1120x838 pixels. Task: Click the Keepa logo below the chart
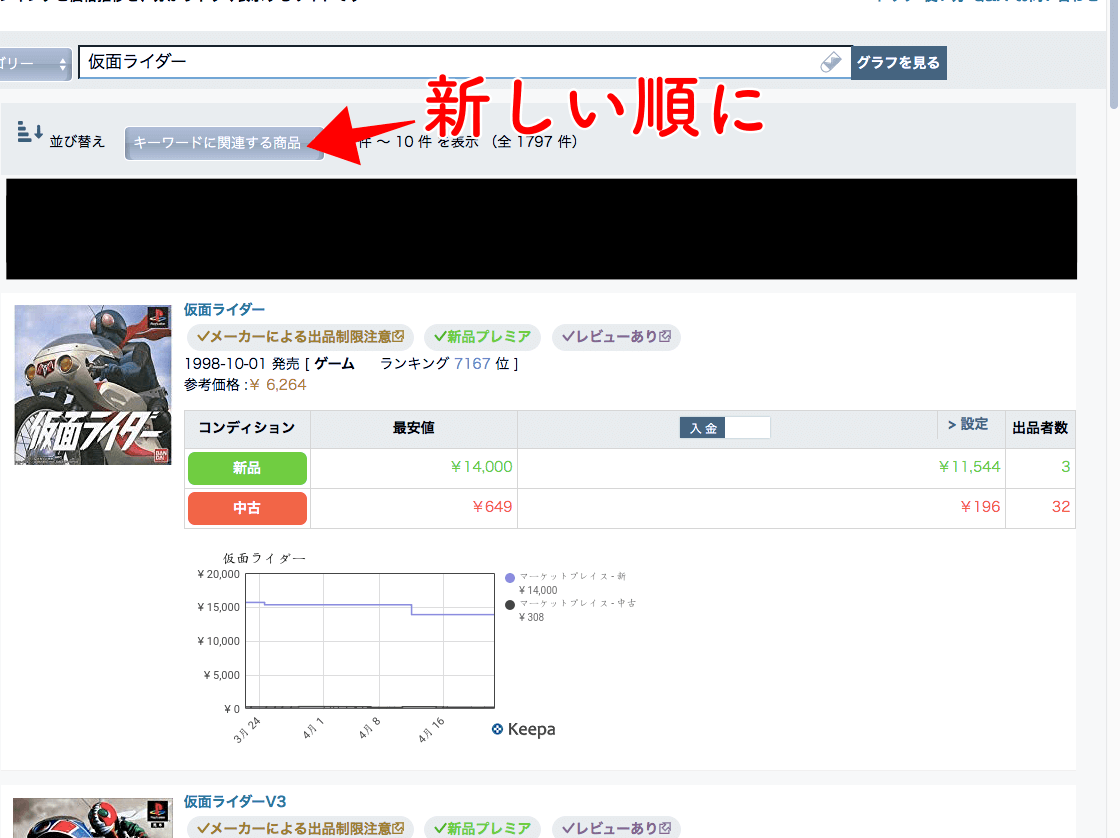coord(523,729)
